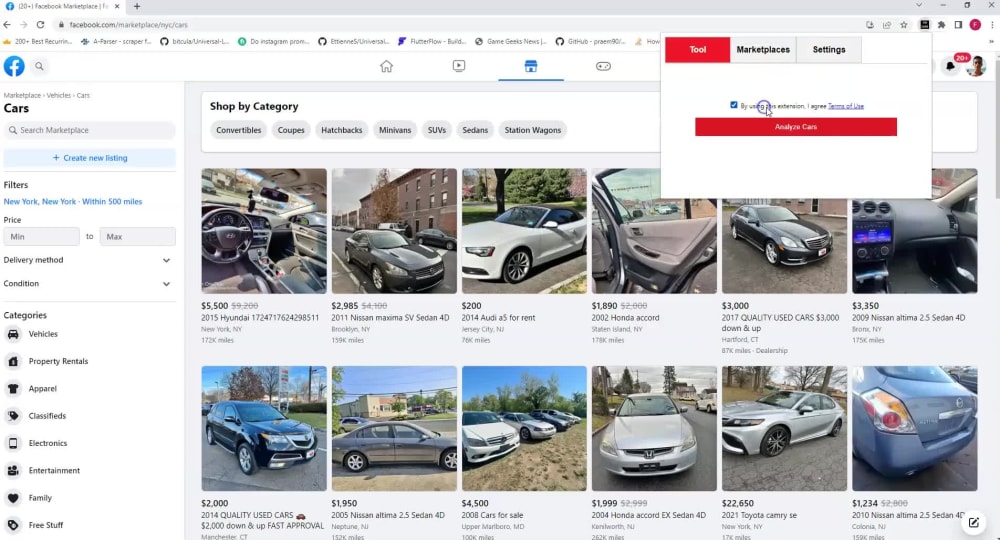
Task: Click the Search Marketplace field
Action: tap(89, 130)
